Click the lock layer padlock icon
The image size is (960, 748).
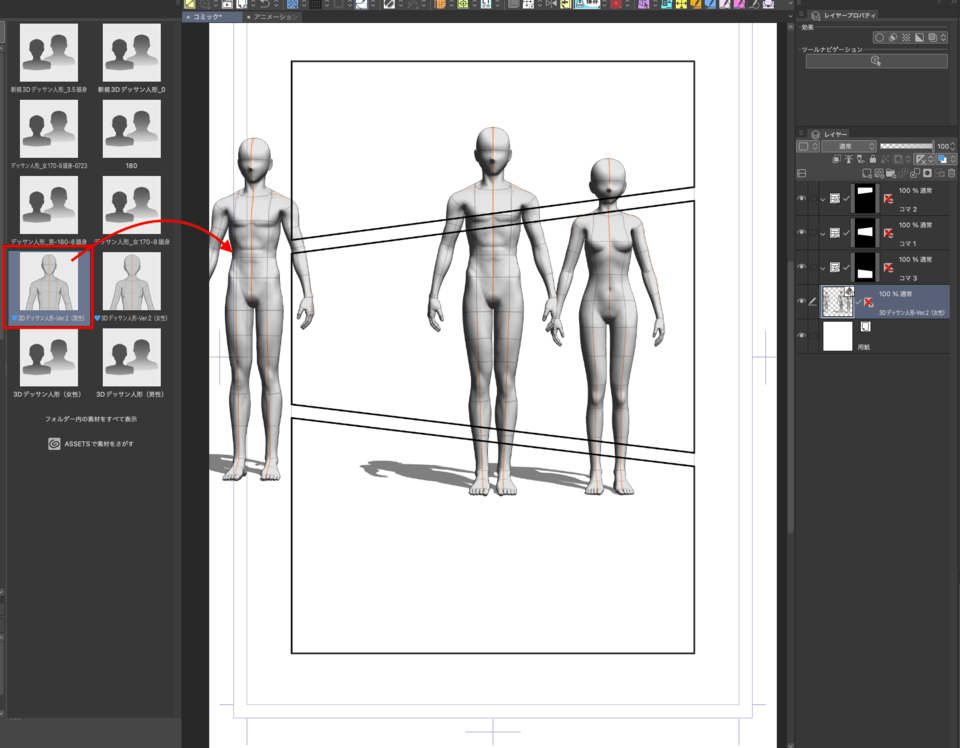click(x=873, y=159)
